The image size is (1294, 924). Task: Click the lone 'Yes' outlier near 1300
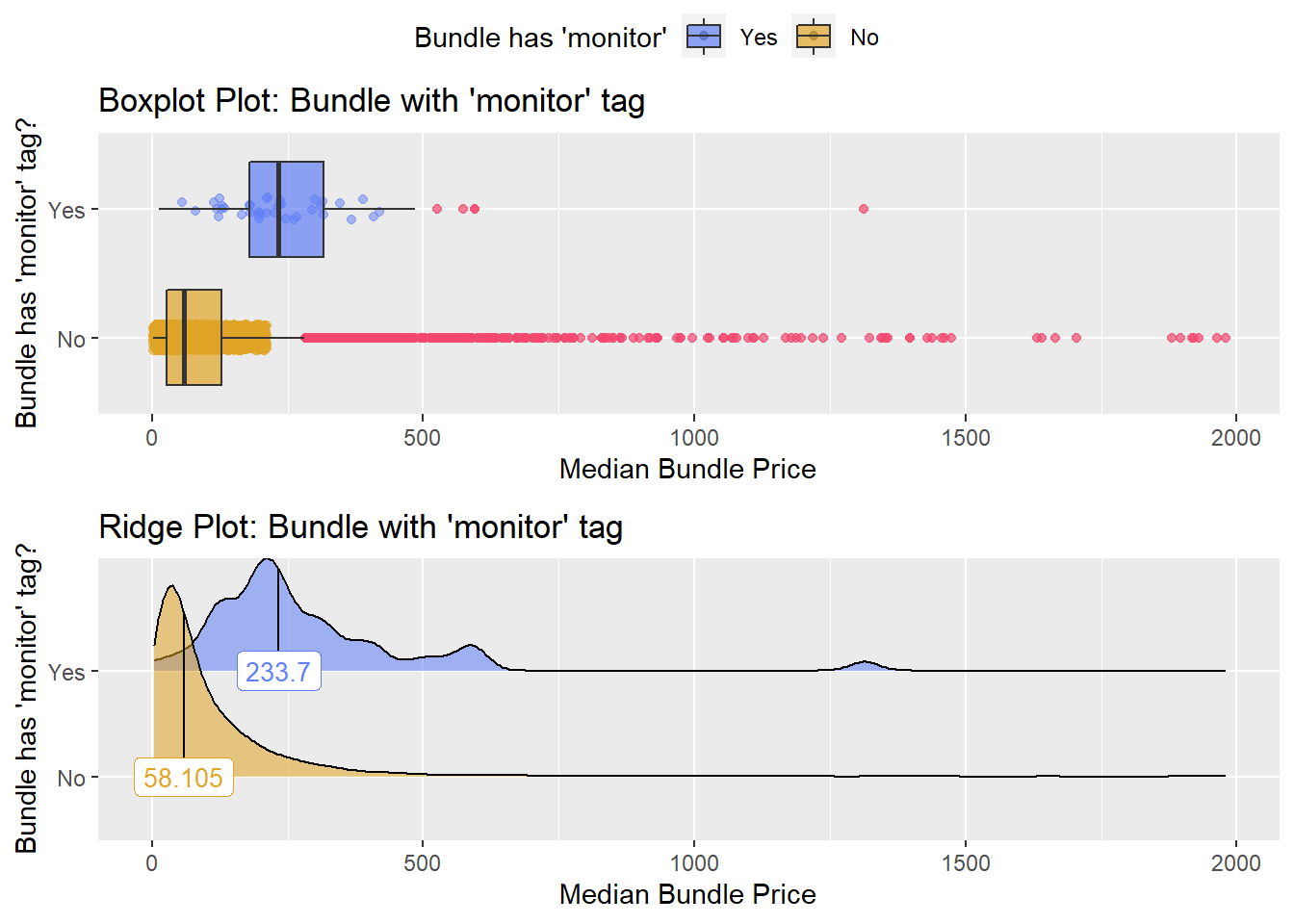863,209
